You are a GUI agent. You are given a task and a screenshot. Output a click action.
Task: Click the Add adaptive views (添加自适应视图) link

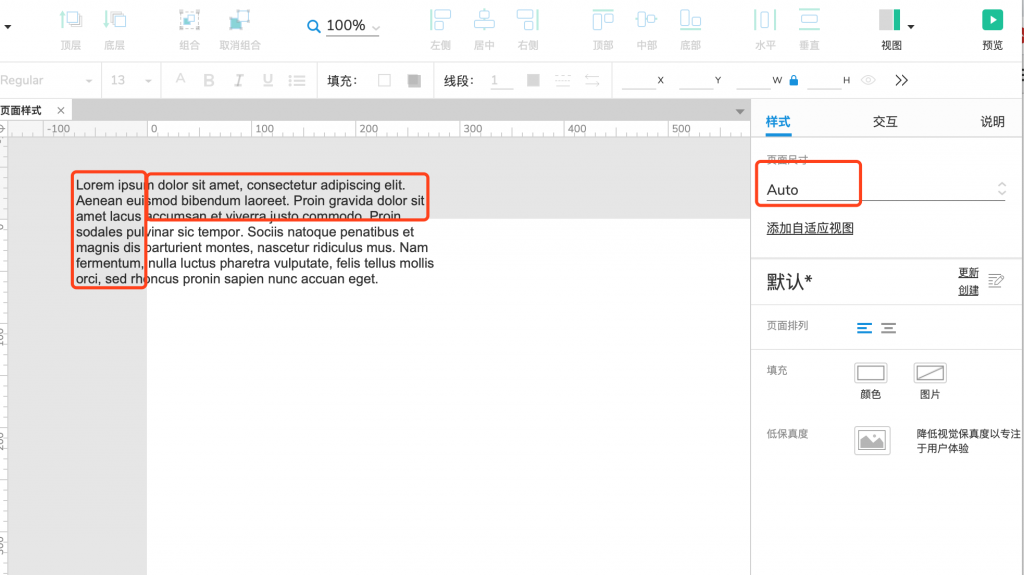(x=810, y=229)
